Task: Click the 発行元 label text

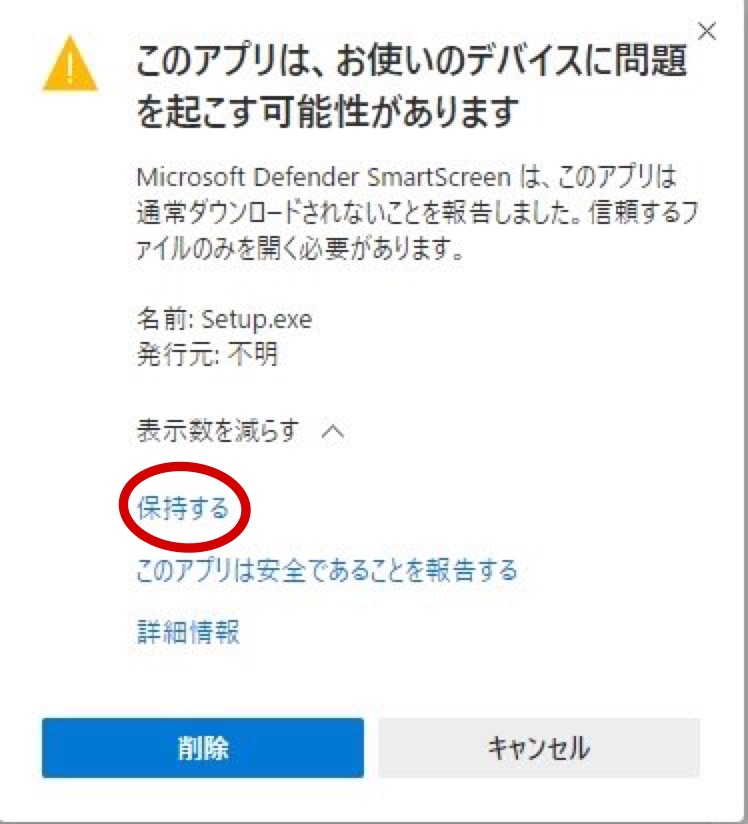Action: (x=176, y=355)
